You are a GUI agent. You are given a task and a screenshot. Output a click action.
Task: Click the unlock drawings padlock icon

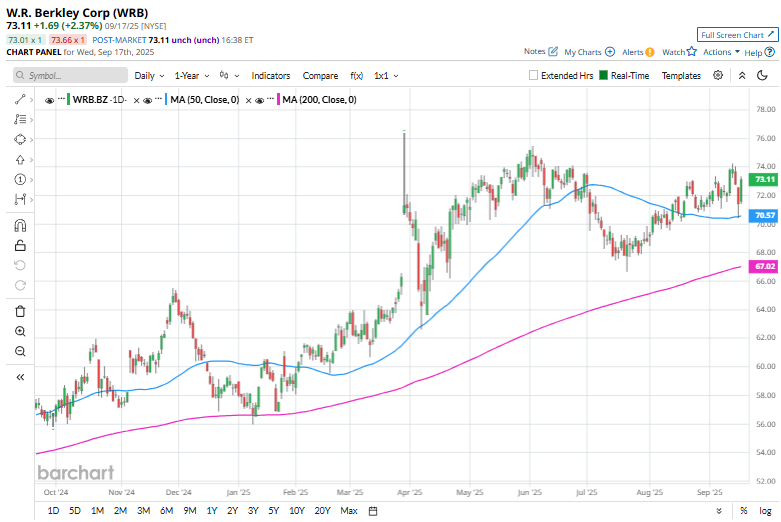pos(20,246)
